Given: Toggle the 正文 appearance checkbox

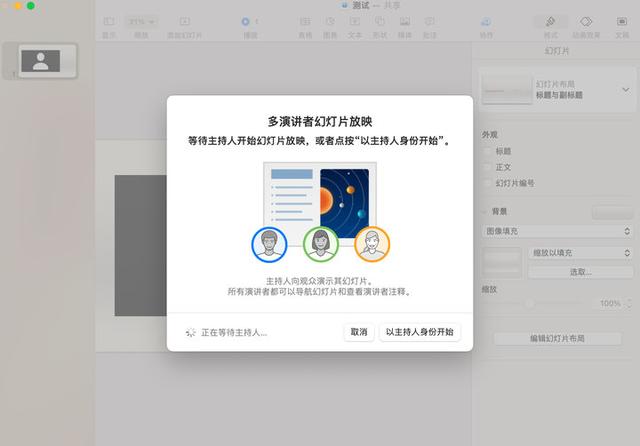Looking at the screenshot, I should point(487,167).
